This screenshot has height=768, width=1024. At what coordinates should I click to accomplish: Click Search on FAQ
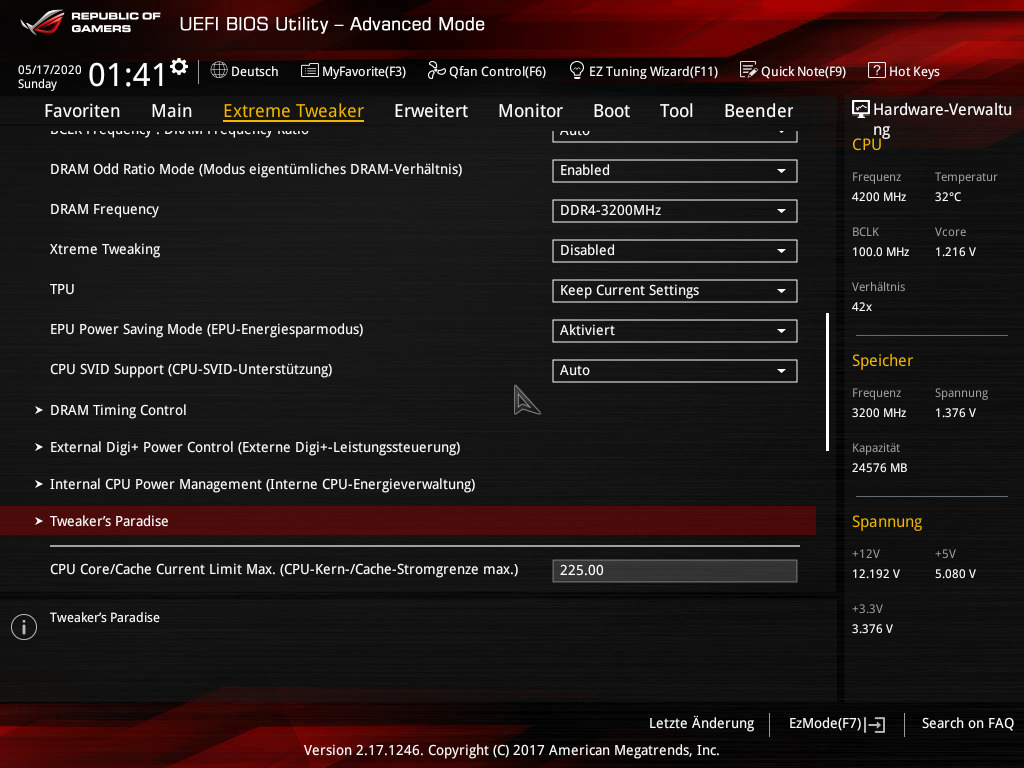pyautogui.click(x=968, y=724)
